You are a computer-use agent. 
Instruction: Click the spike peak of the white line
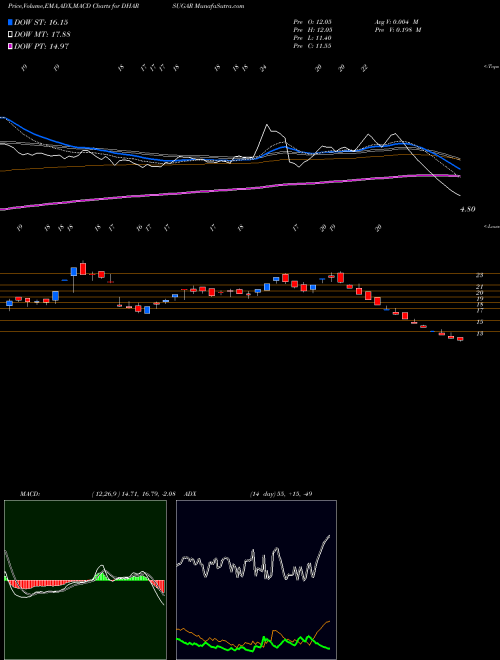(267, 125)
